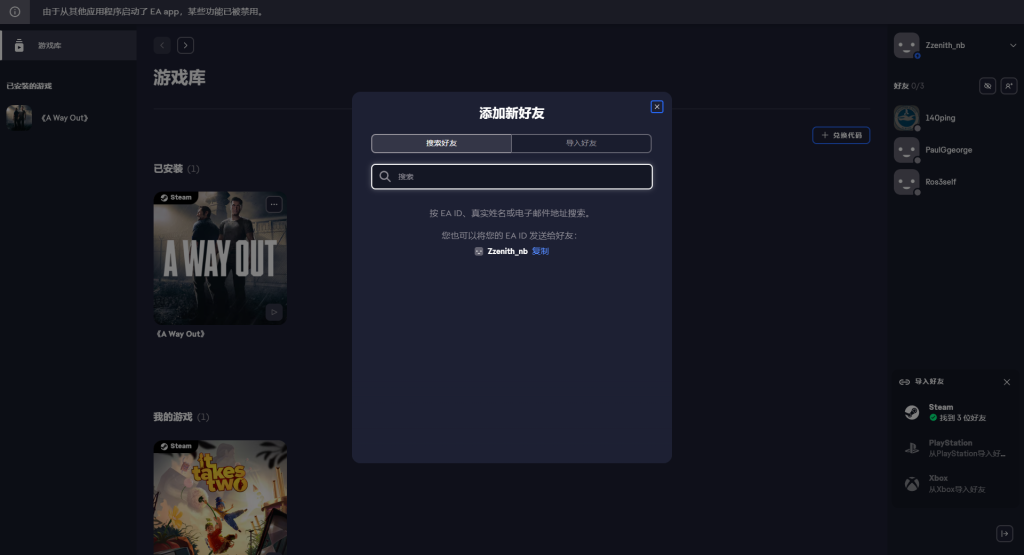This screenshot has width=1024, height=555.
Task: Close the 添加新好友 dialog
Action: [657, 107]
